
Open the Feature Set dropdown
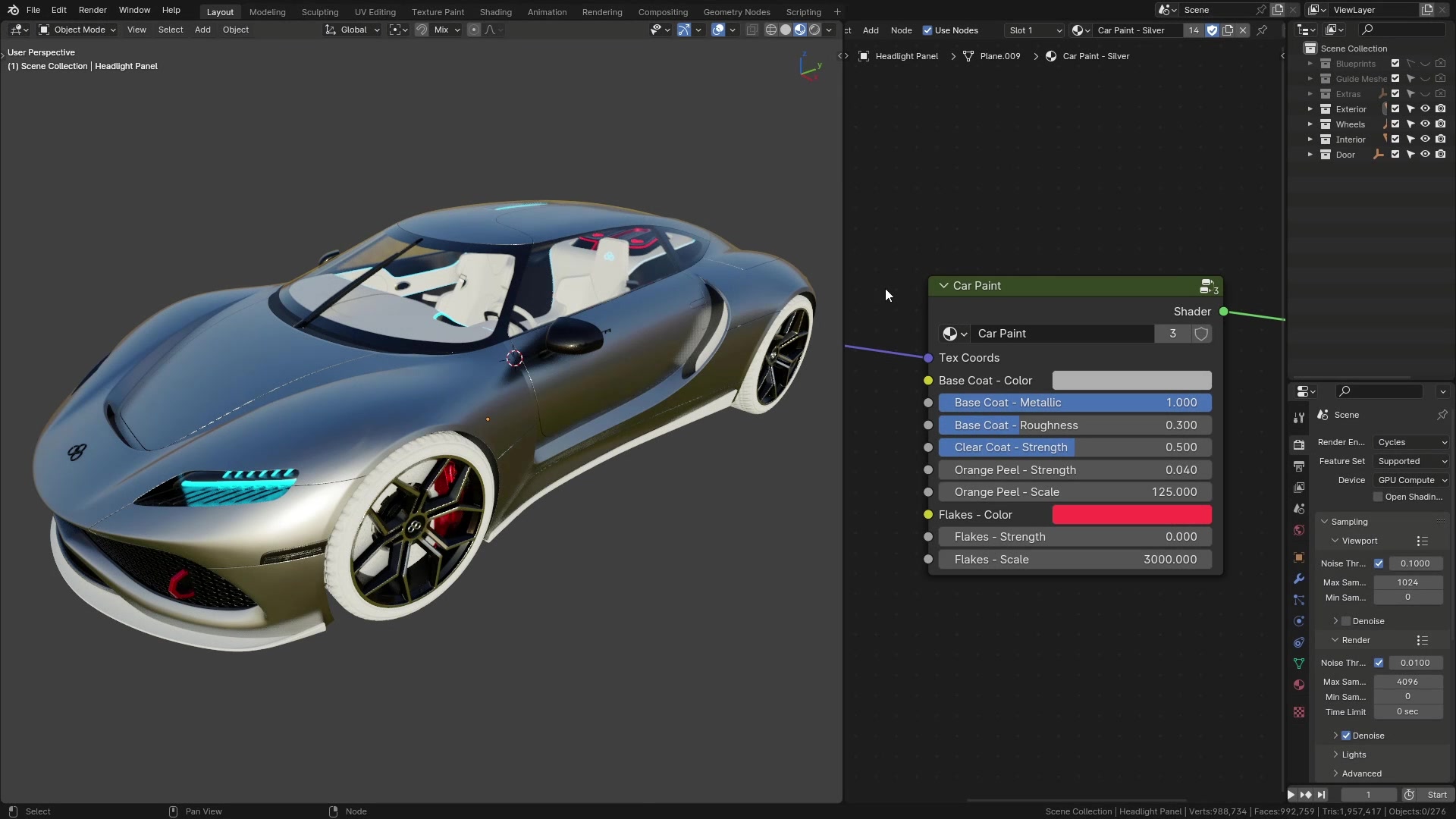coord(1412,461)
